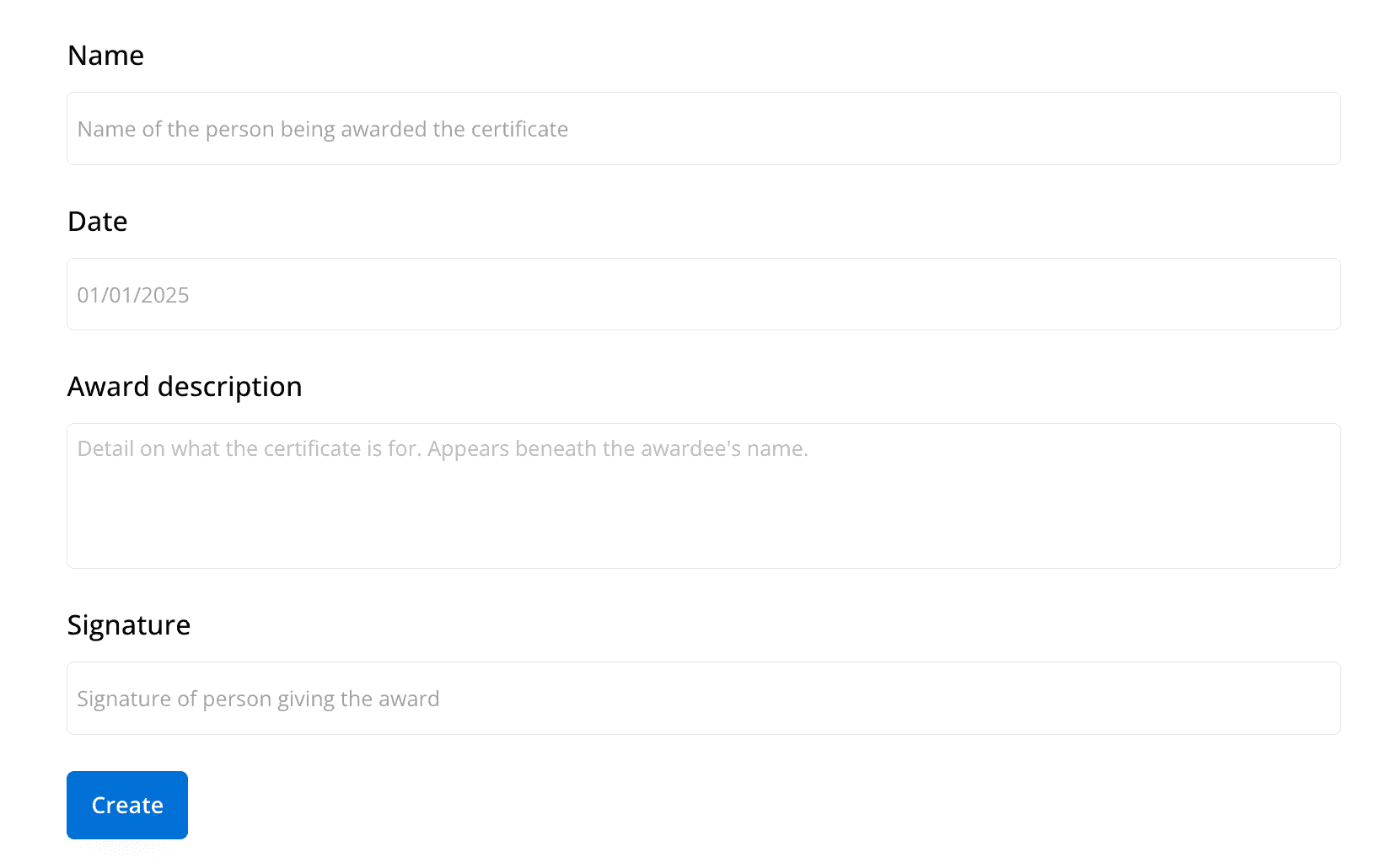Submit the form with the blue Create button
Viewport: 1396px width, 868px height.
pyautogui.click(x=127, y=805)
